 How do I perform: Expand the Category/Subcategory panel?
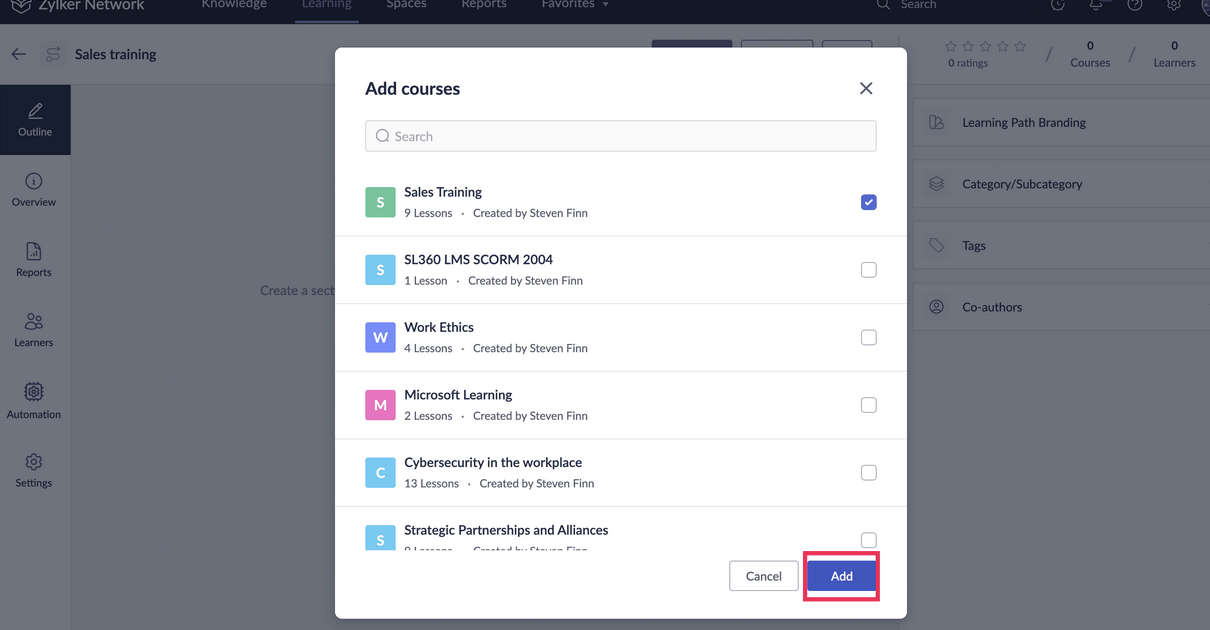pos(1022,184)
